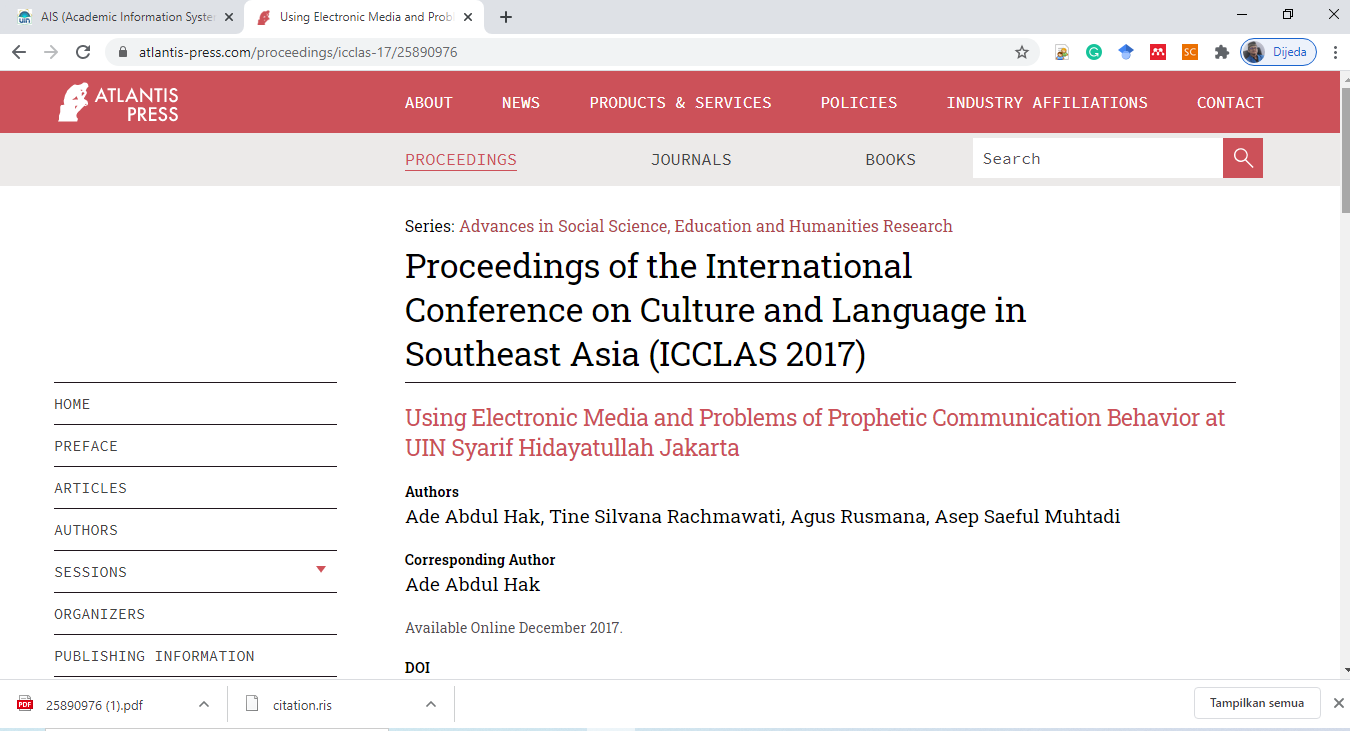Open the Extensions puzzle piece menu
The height and width of the screenshot is (731, 1350).
[x=1221, y=52]
